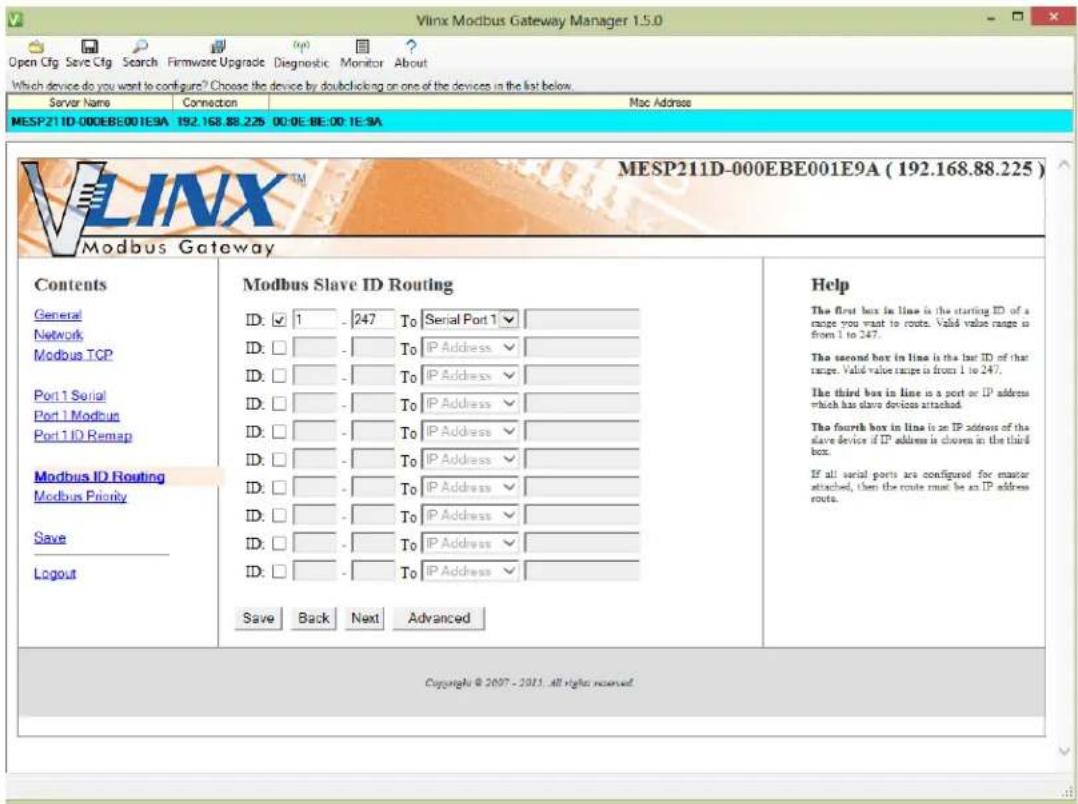Open second row IP Address dropdown
The image size is (1078, 804).
pos(470,348)
